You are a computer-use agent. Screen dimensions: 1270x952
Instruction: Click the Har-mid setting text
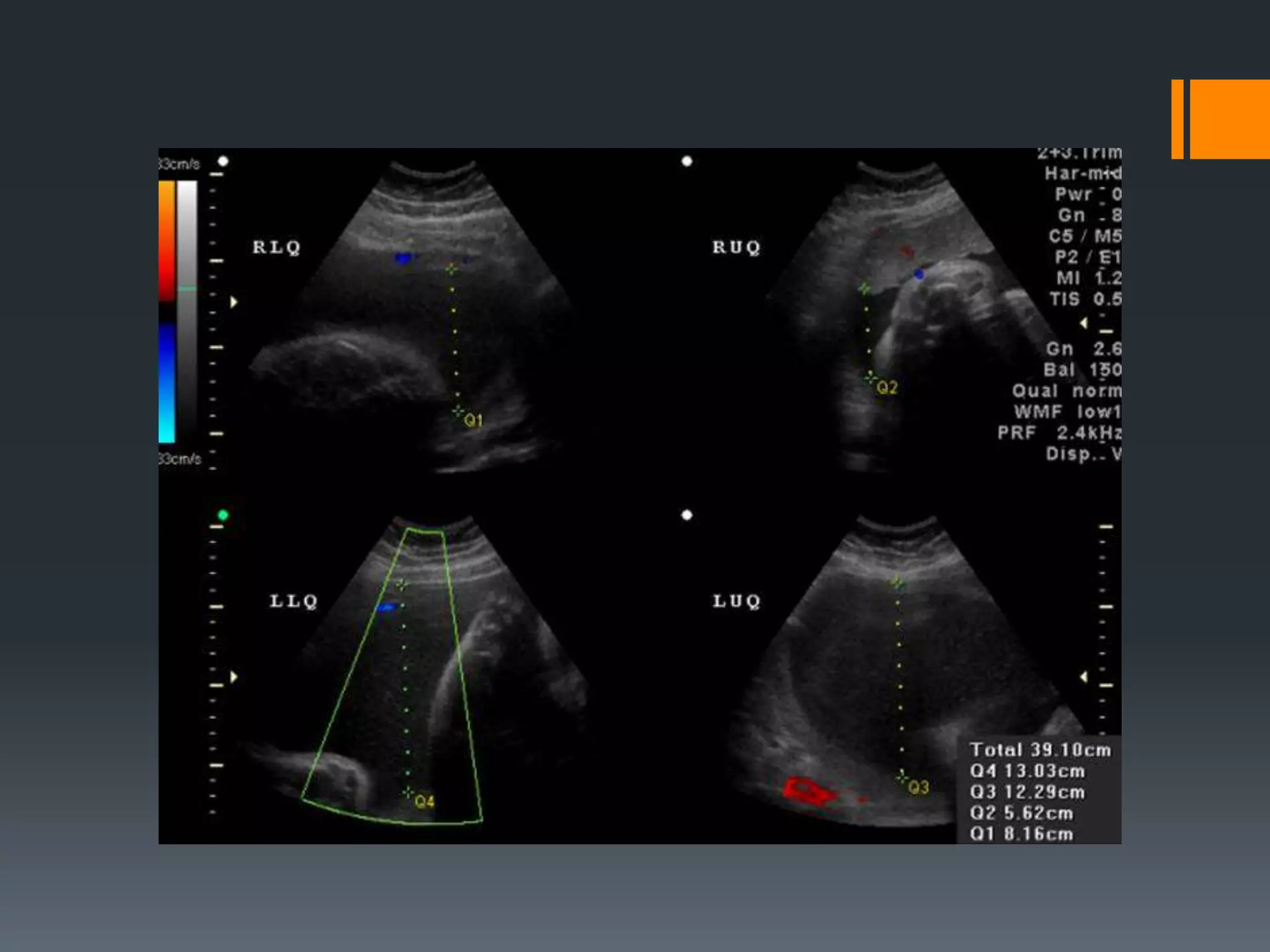(x=1083, y=174)
